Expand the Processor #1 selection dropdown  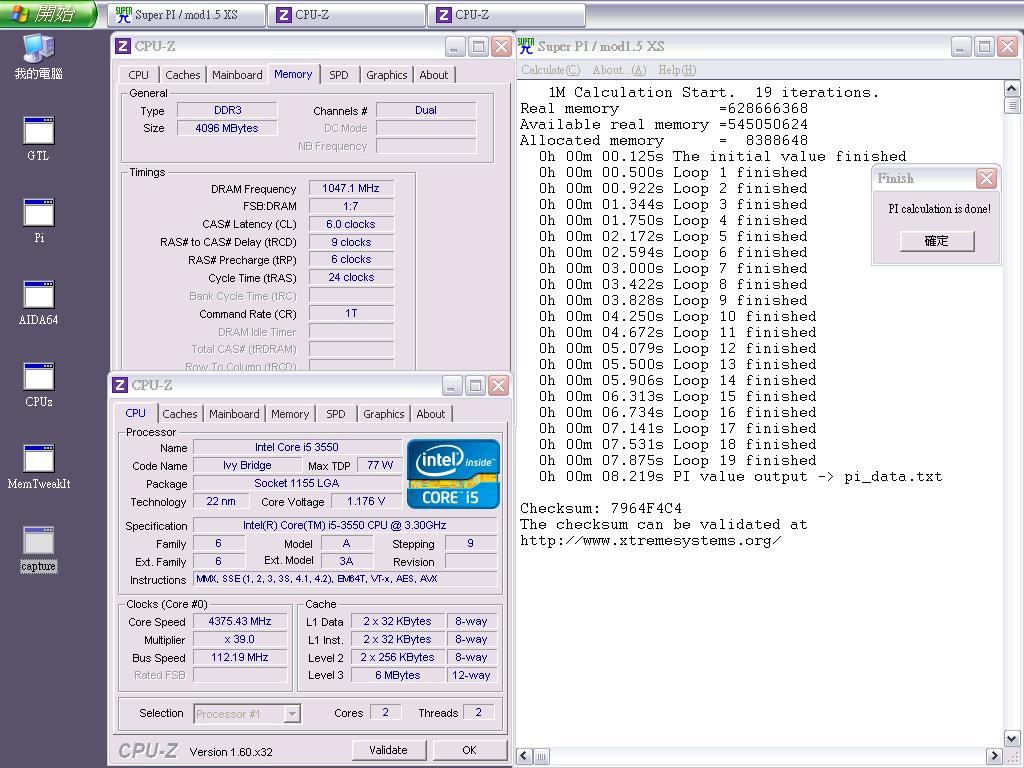click(293, 714)
